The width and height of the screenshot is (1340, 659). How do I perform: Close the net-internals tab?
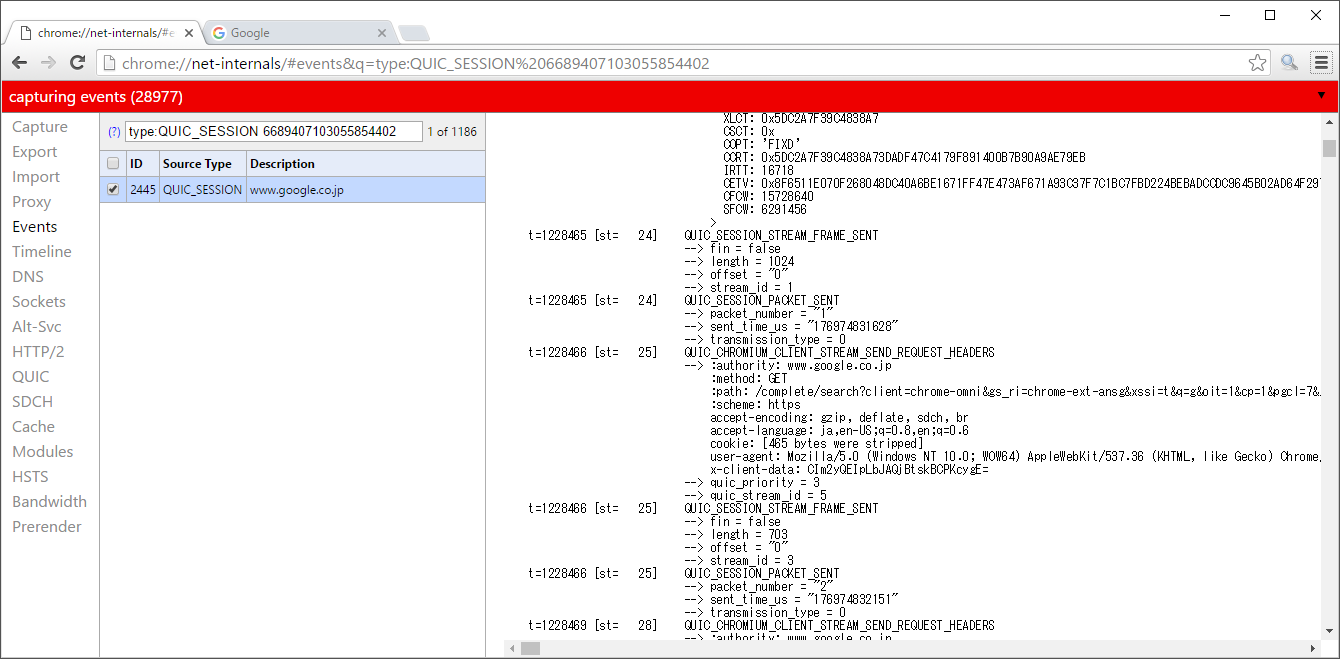click(189, 33)
